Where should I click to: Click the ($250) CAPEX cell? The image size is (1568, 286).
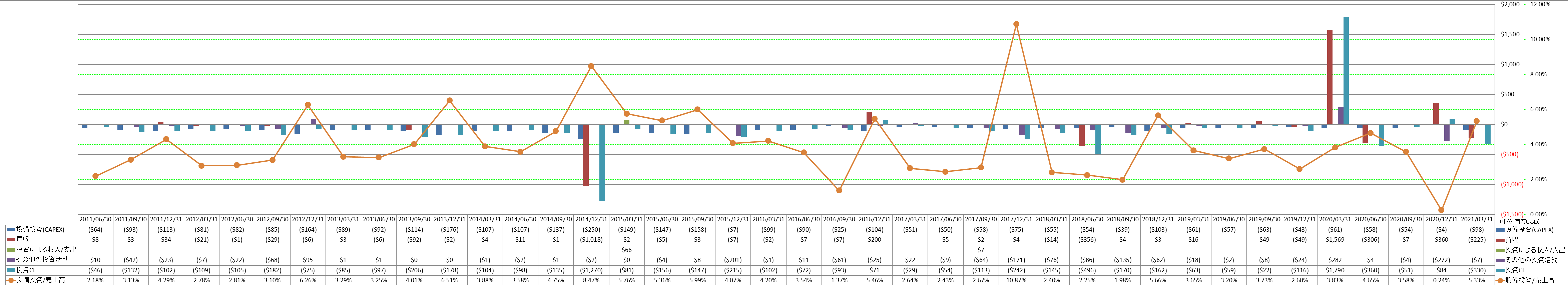click(x=591, y=230)
